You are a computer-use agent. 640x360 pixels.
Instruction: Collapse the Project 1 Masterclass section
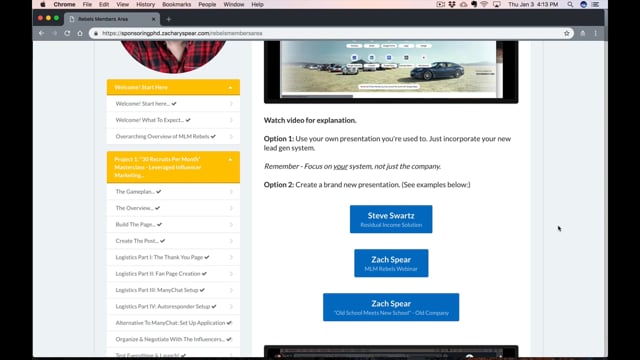point(230,160)
